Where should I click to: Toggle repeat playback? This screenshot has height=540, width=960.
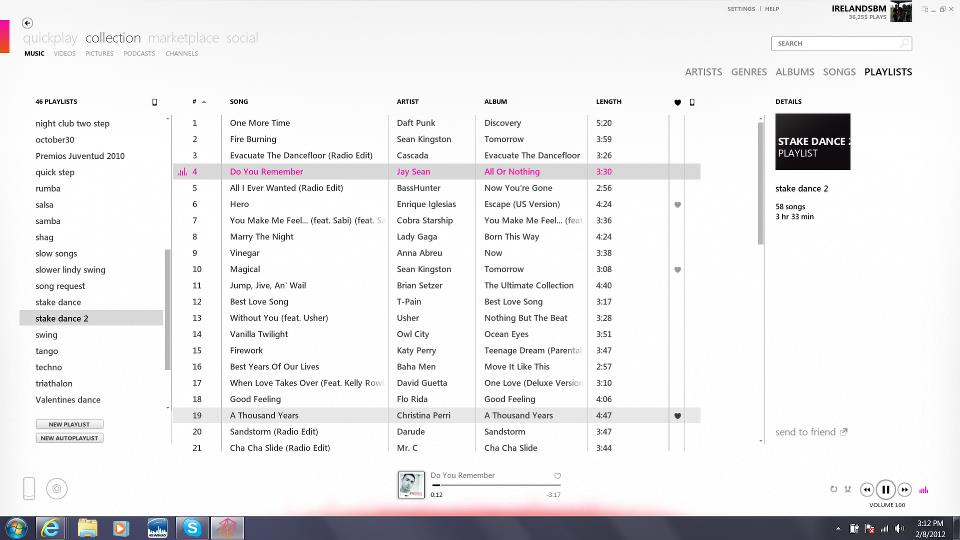tap(833, 489)
